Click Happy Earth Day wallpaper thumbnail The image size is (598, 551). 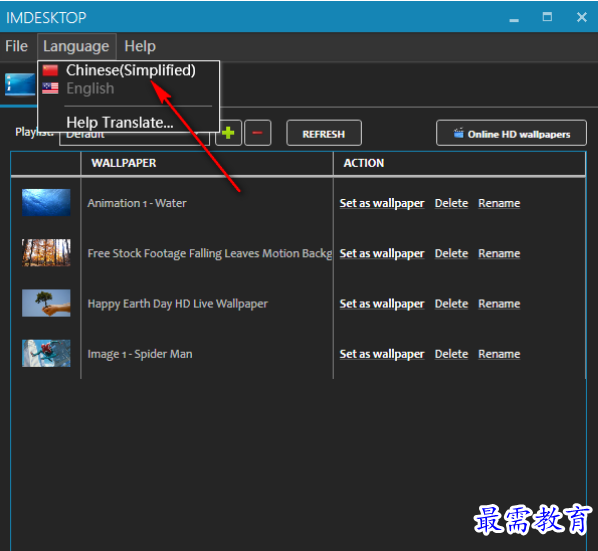[x=46, y=303]
